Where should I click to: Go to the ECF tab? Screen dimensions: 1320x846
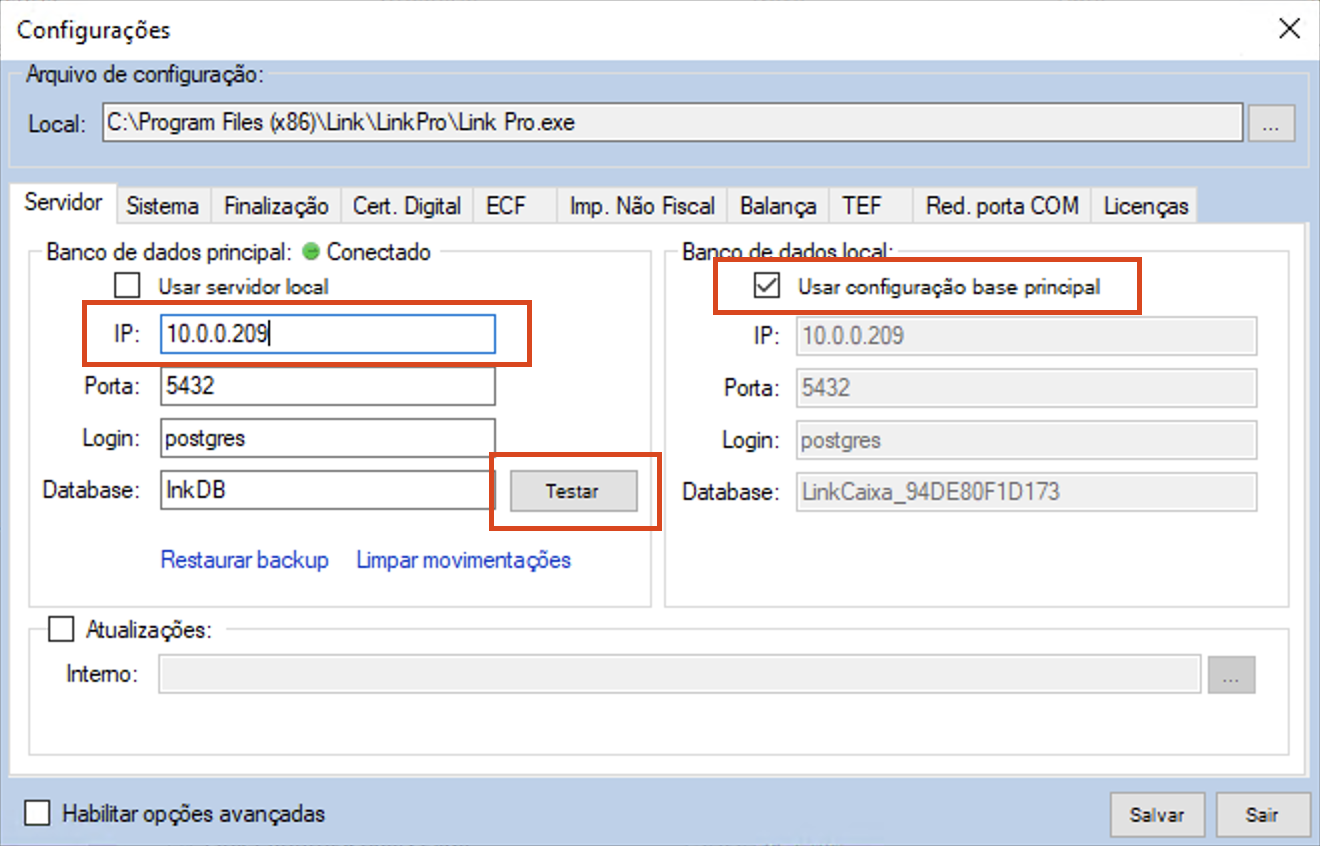506,206
